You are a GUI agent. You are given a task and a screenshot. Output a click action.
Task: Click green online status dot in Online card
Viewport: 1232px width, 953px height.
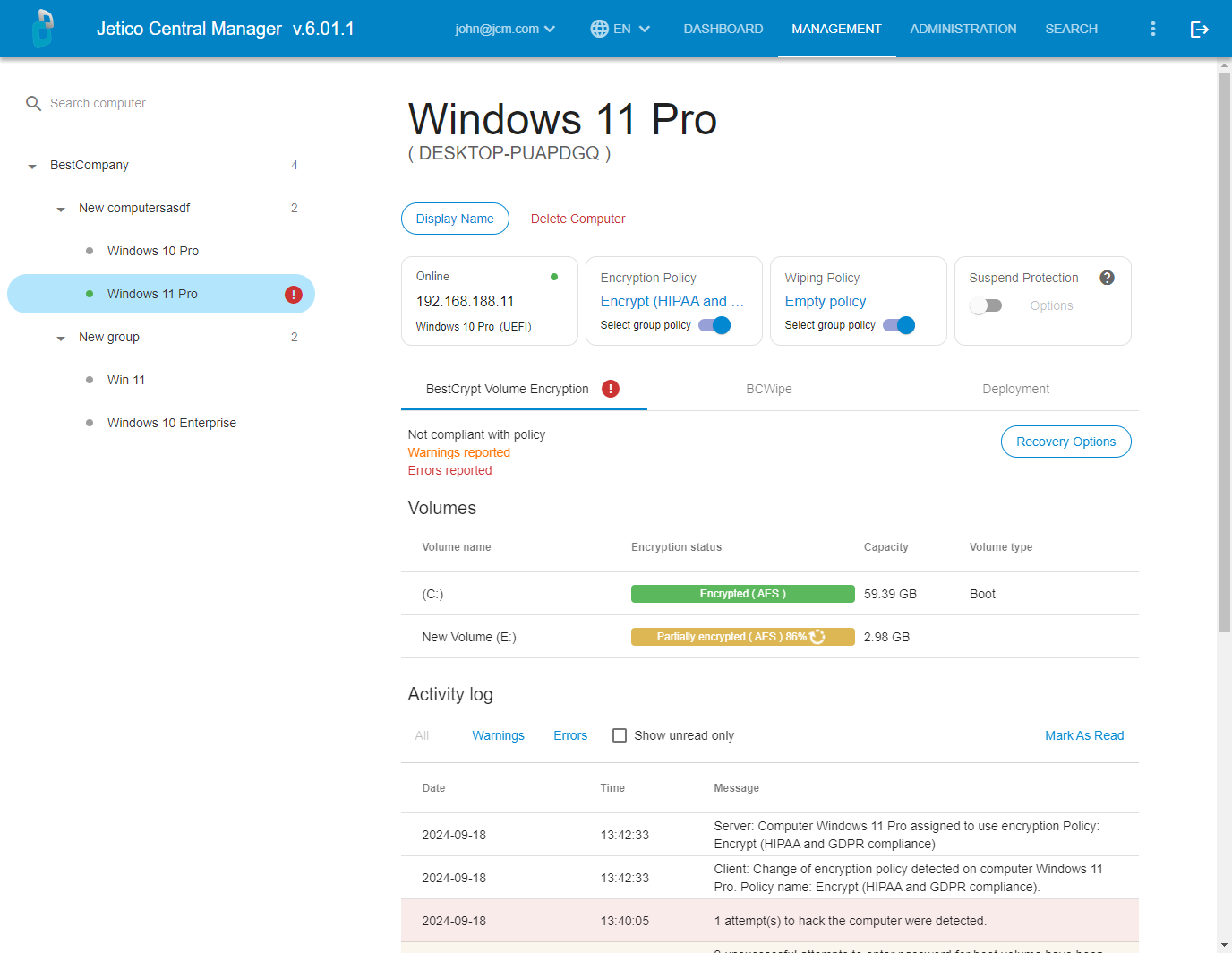point(554,277)
